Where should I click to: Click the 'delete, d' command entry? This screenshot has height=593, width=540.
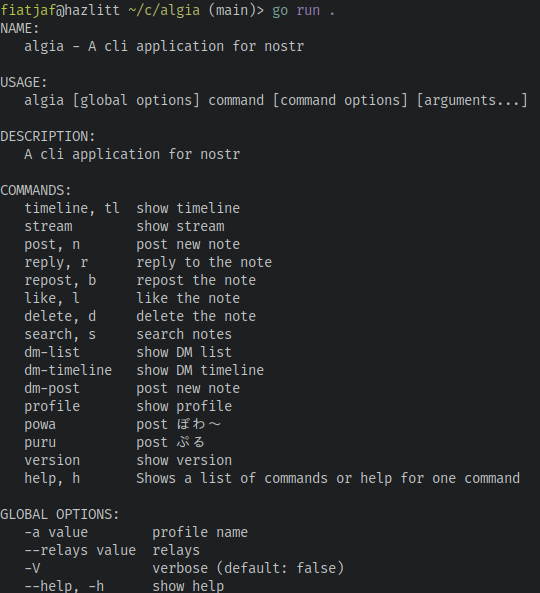coord(60,316)
